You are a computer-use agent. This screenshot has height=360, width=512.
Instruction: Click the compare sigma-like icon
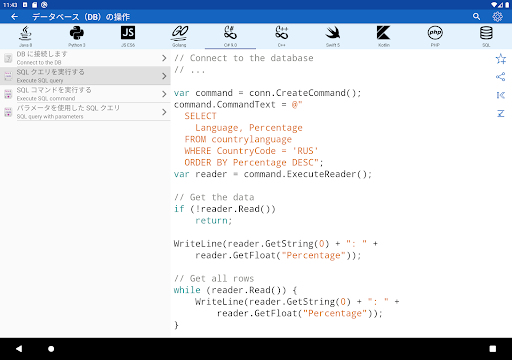pyautogui.click(x=501, y=114)
